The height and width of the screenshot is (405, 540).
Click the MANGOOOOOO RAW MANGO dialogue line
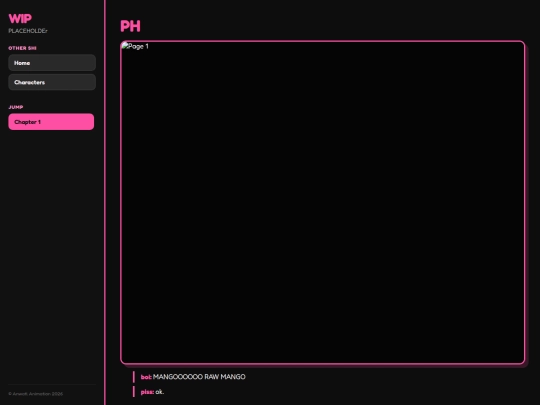193,377
